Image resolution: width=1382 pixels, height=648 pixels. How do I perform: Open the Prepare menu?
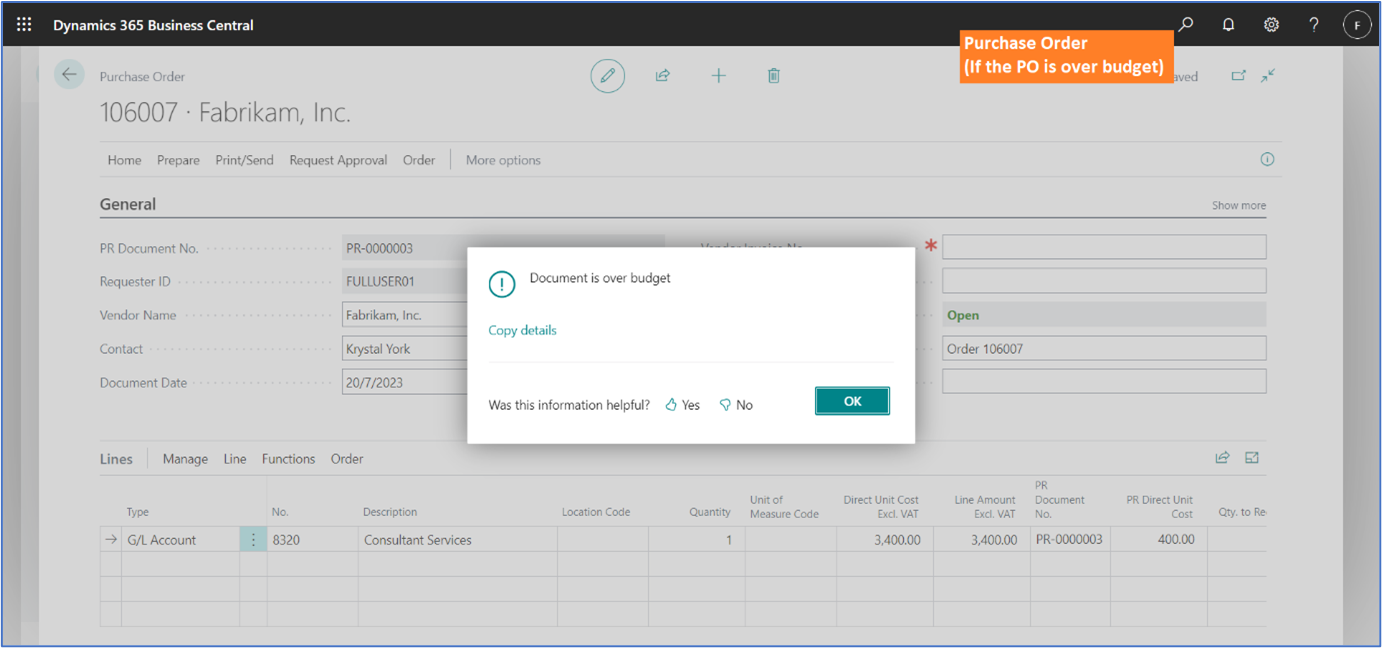tap(178, 160)
